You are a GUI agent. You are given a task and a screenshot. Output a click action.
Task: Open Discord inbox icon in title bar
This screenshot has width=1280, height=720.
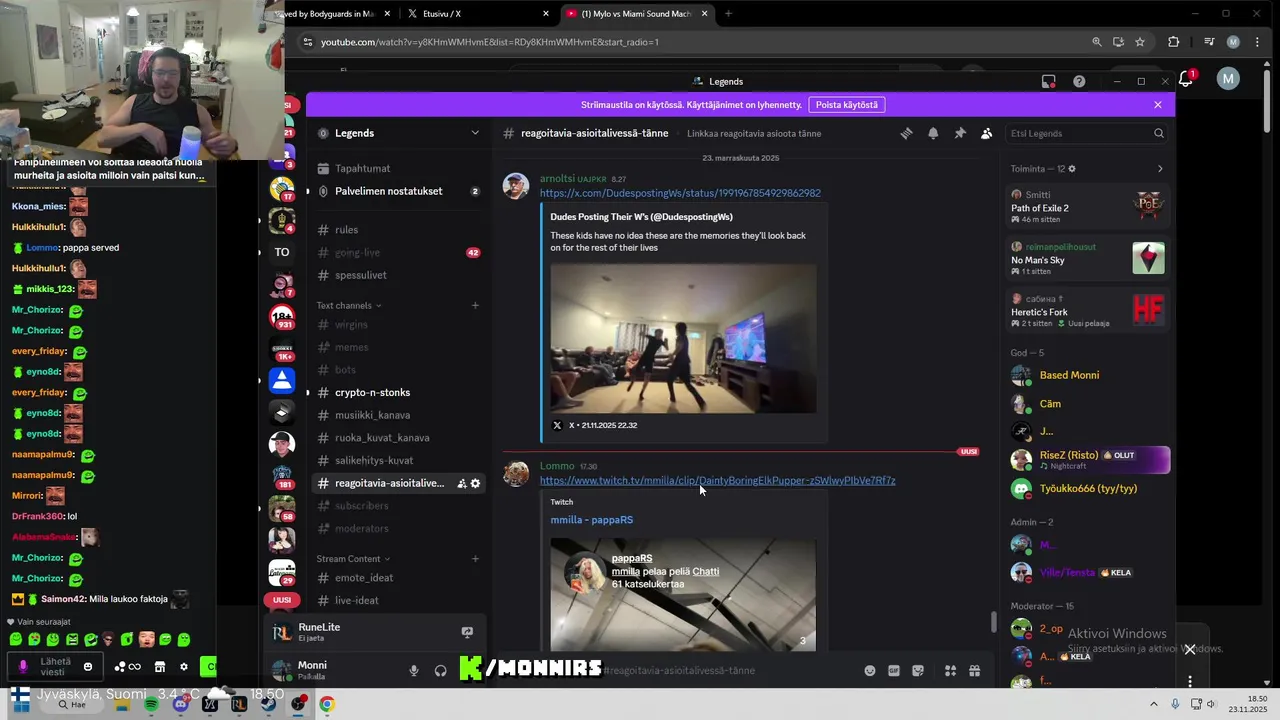[1049, 81]
